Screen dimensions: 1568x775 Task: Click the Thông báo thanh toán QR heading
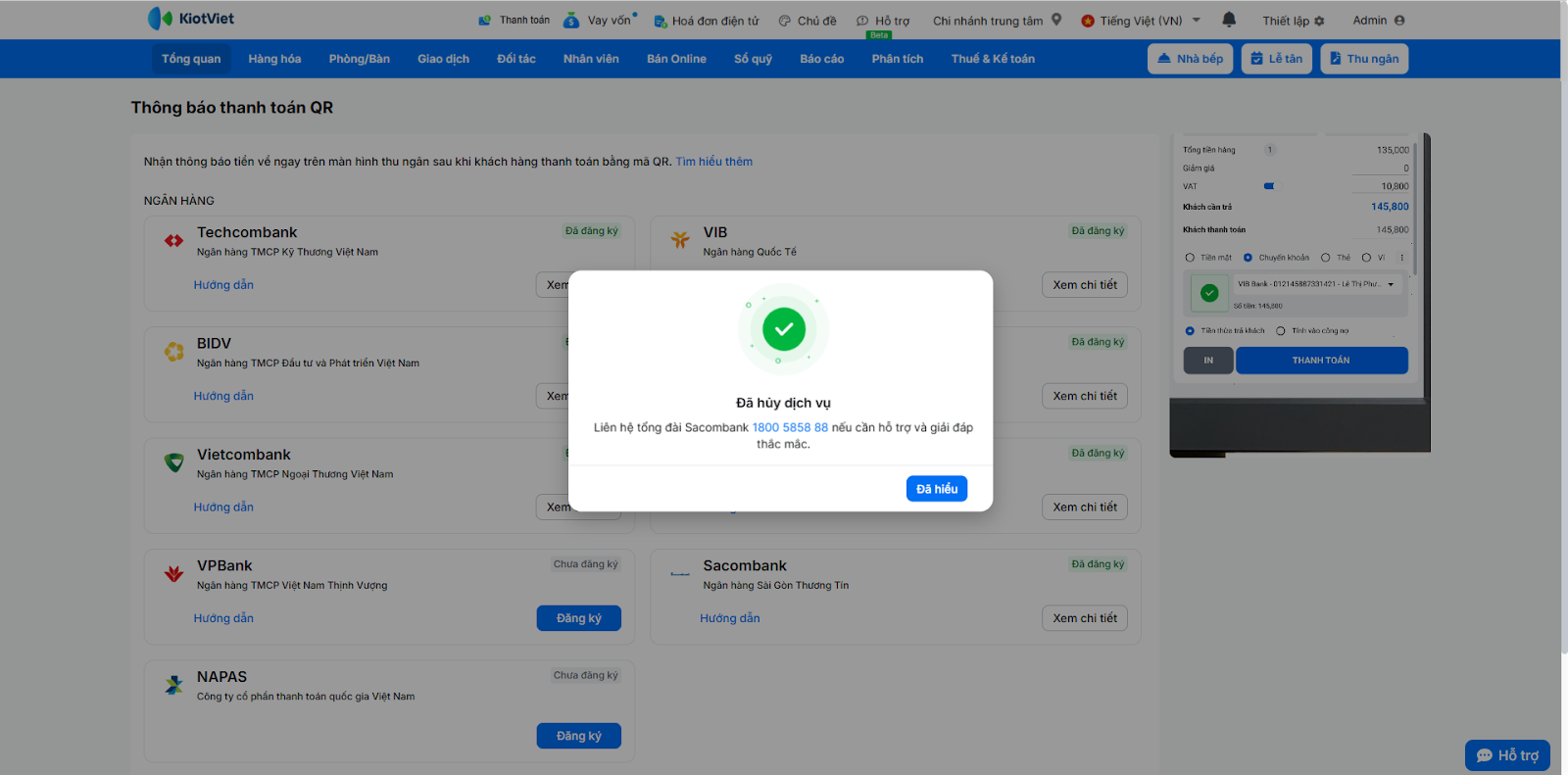coord(232,108)
